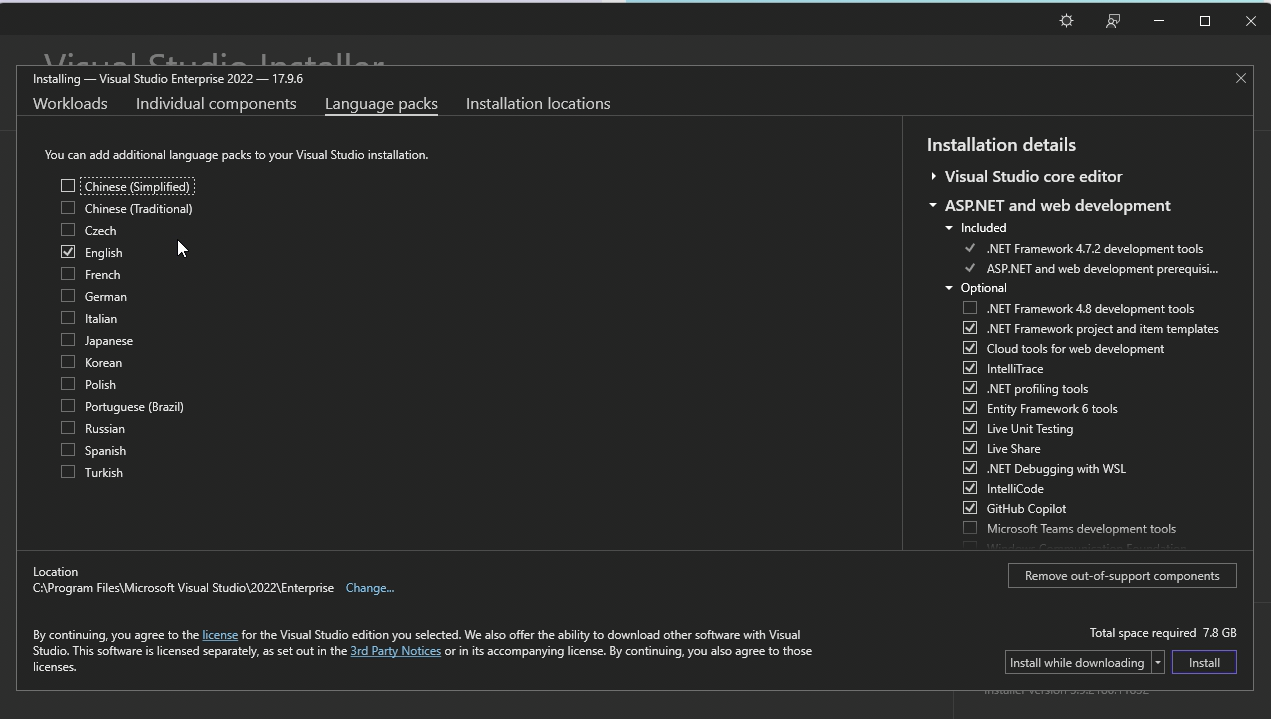
Task: Uncheck the Live Share option
Action: [970, 448]
